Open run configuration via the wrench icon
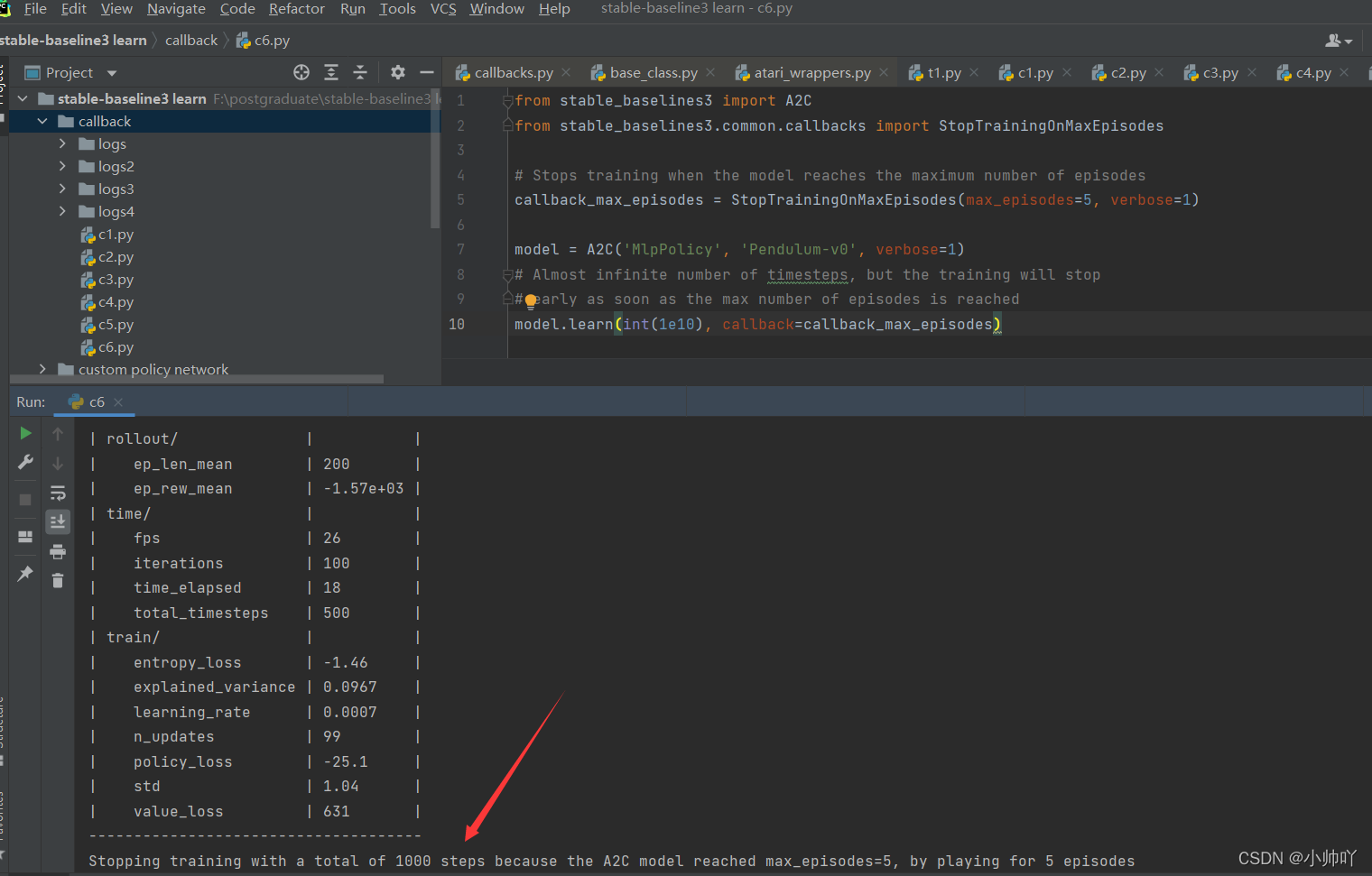 coord(25,462)
